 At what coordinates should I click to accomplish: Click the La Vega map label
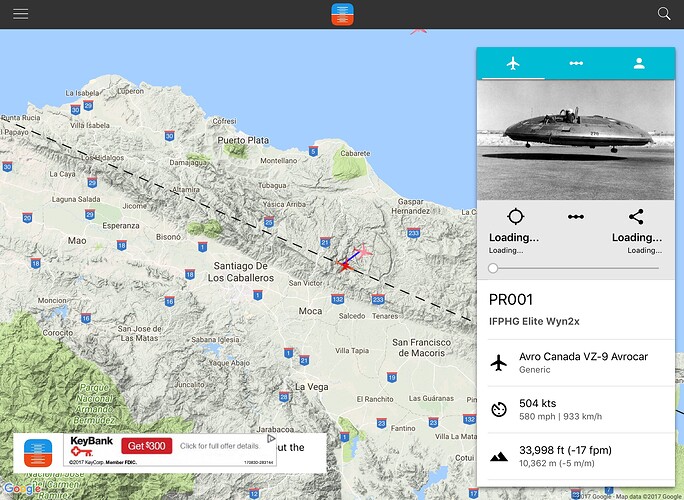coord(311,387)
